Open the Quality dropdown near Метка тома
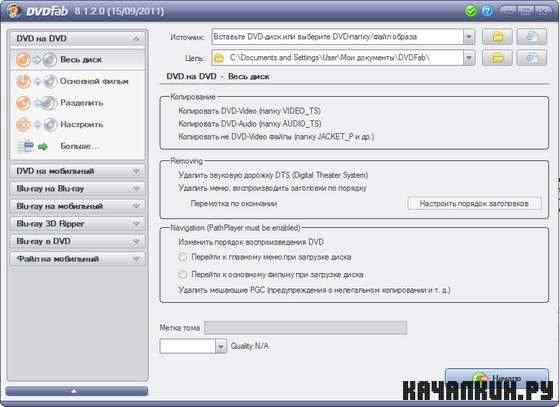The height and width of the screenshot is (407, 560). pyautogui.click(x=221, y=346)
